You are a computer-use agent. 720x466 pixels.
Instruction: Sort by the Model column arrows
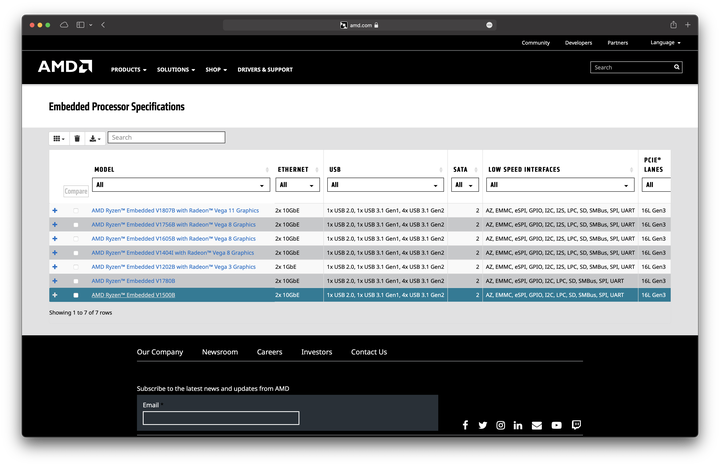pos(267,170)
